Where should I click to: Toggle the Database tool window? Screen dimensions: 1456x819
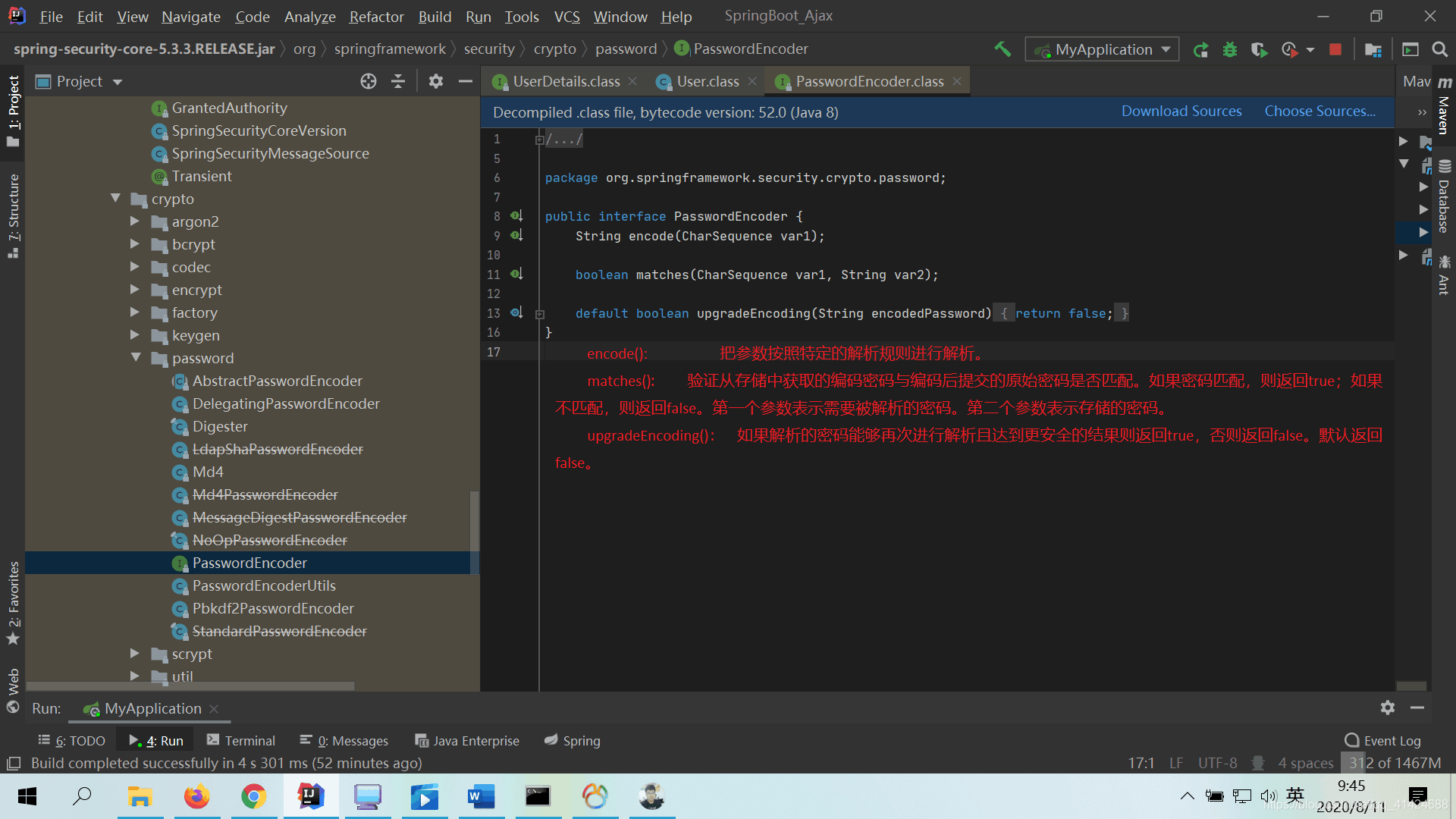point(1445,196)
